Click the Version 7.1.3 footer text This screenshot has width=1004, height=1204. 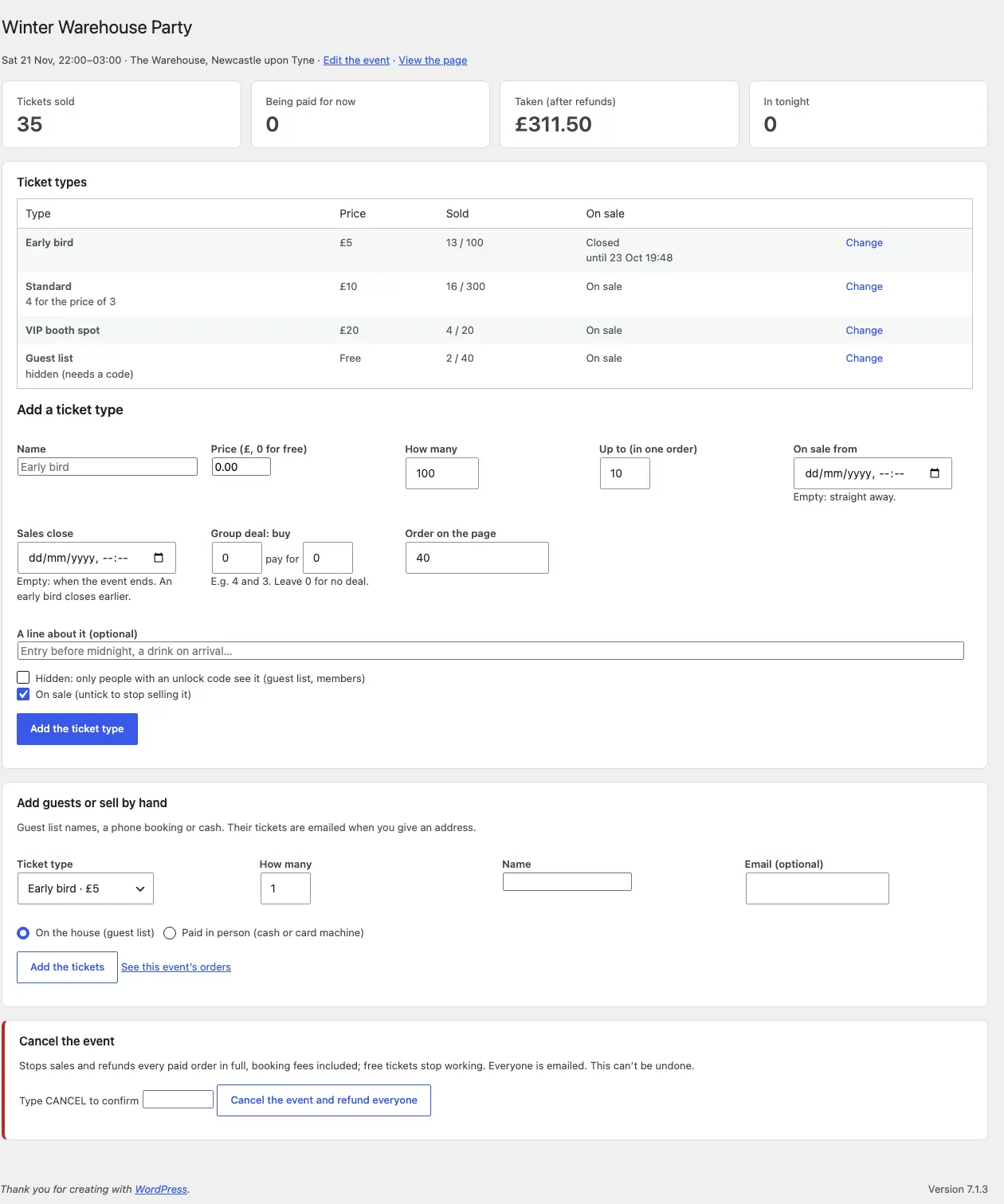958,1189
